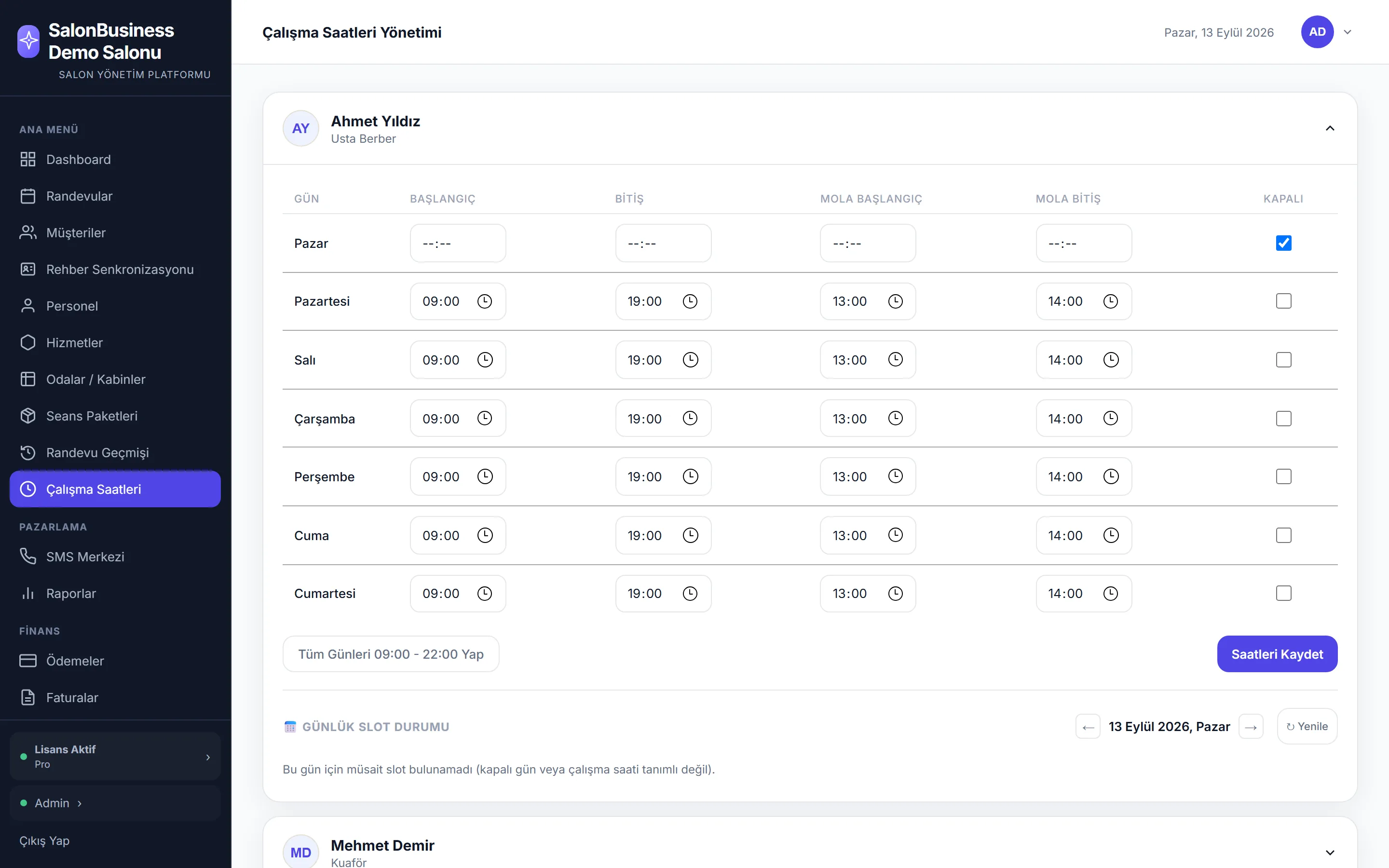
Task: Click the MD avatar of Mehmet Demir
Action: 301,852
